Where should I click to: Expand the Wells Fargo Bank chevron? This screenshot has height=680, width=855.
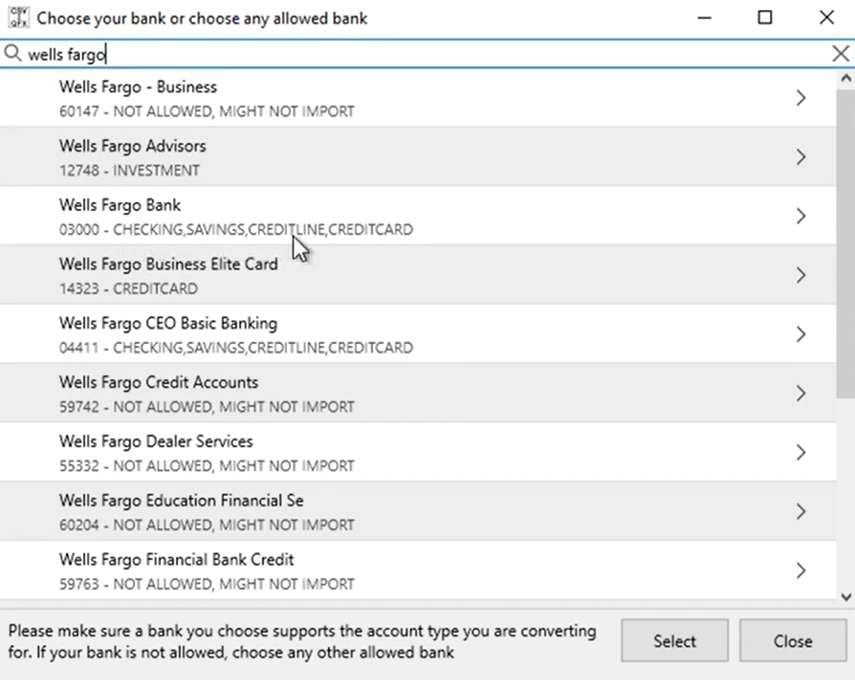[x=800, y=216]
